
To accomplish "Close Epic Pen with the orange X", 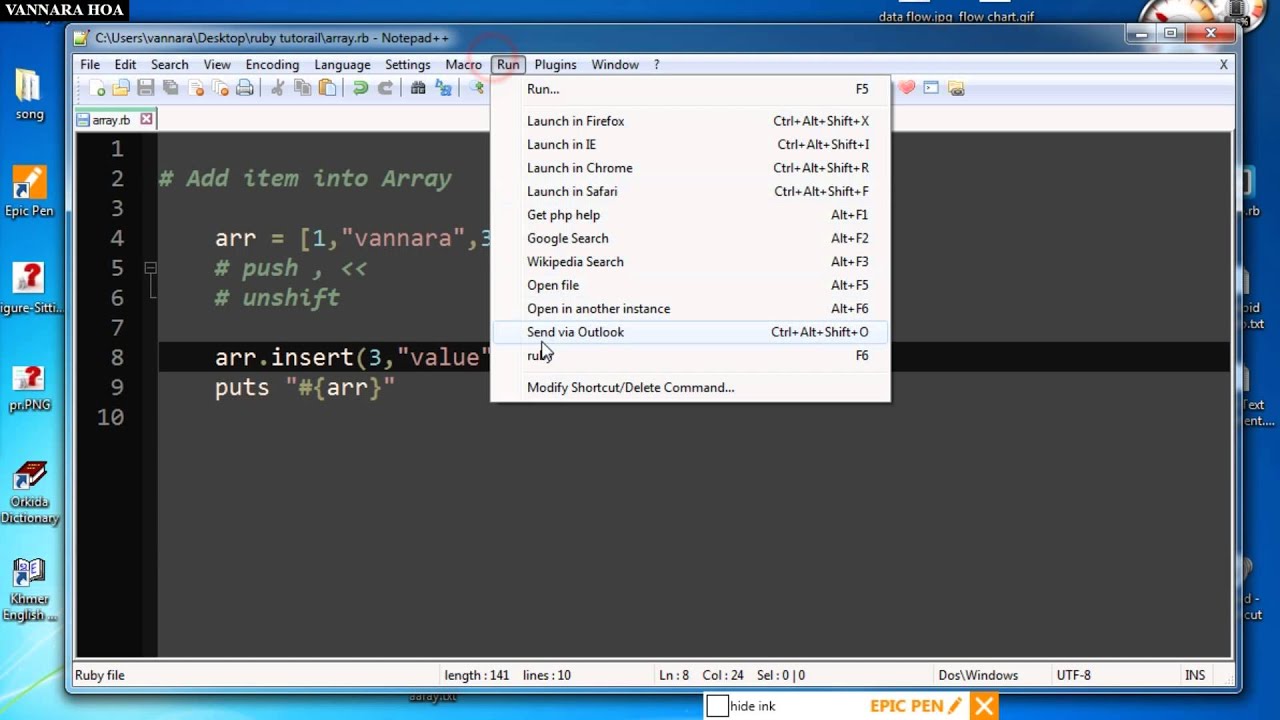I will point(984,706).
